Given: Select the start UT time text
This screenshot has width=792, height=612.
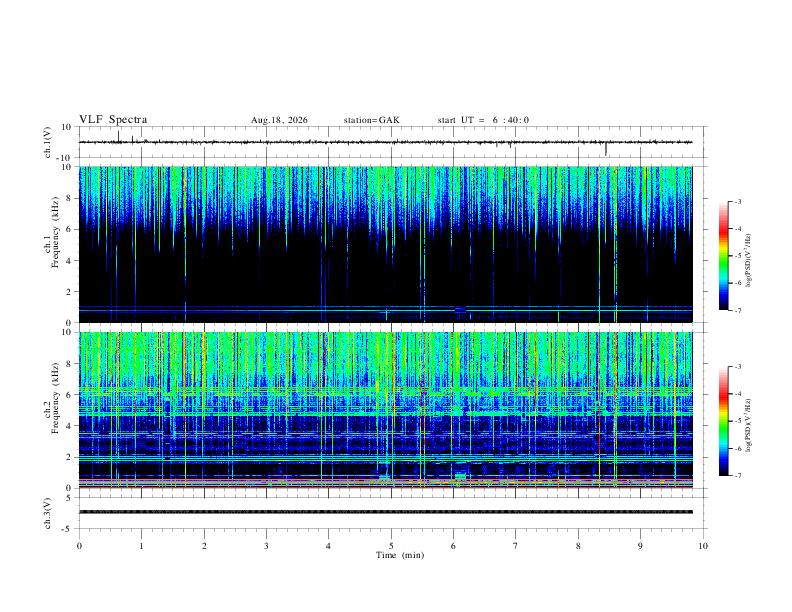Looking at the screenshot, I should click(x=483, y=120).
